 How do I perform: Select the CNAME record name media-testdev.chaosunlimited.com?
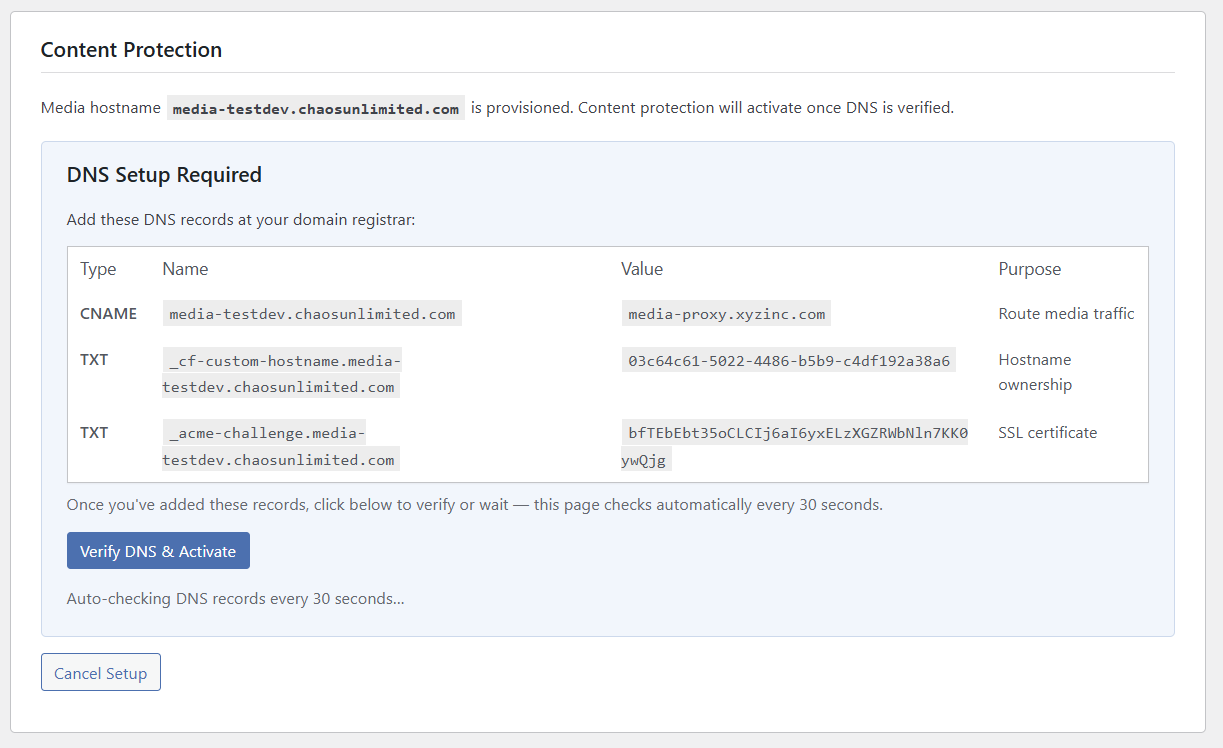click(x=311, y=312)
